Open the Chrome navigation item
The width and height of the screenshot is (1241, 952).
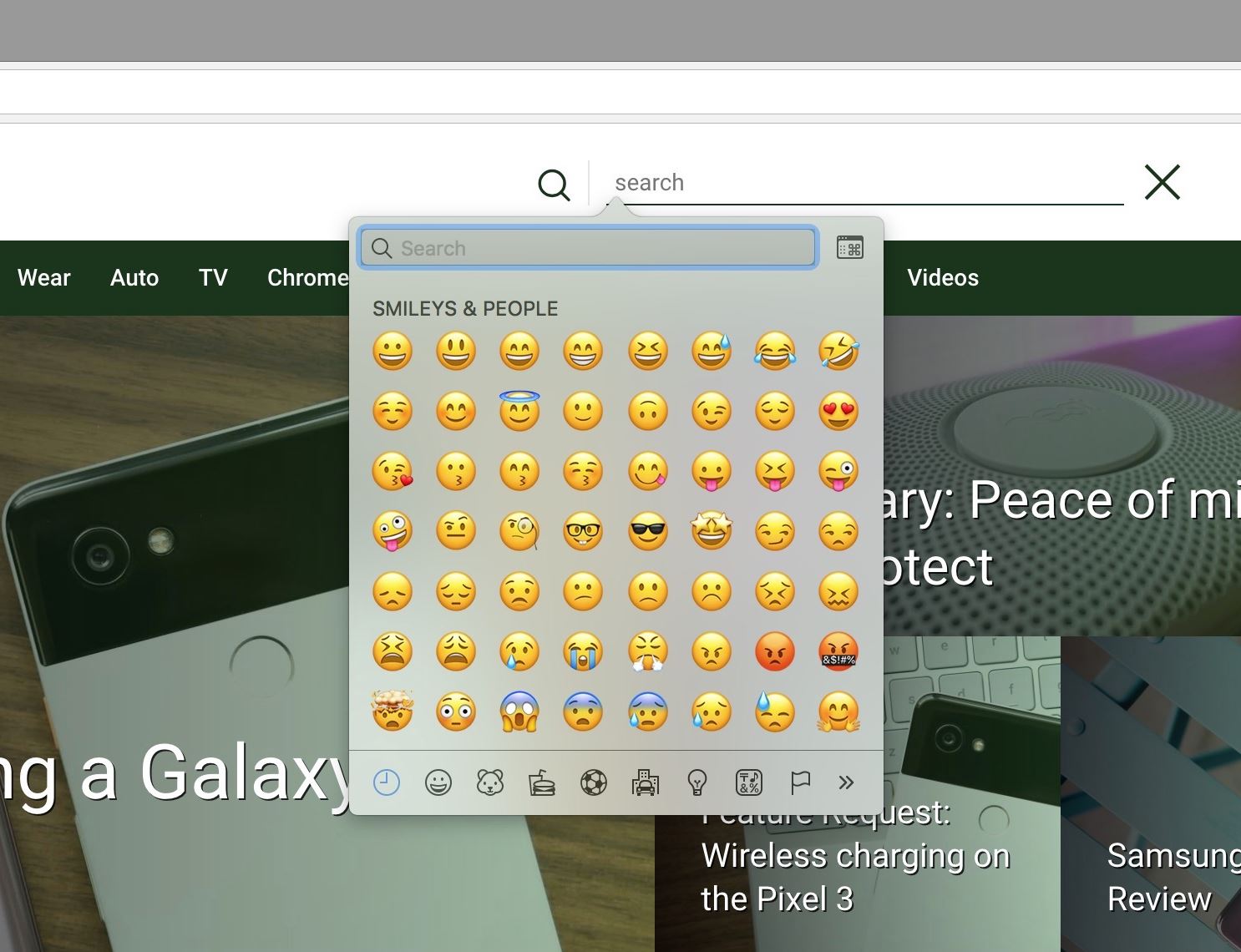coord(307,278)
